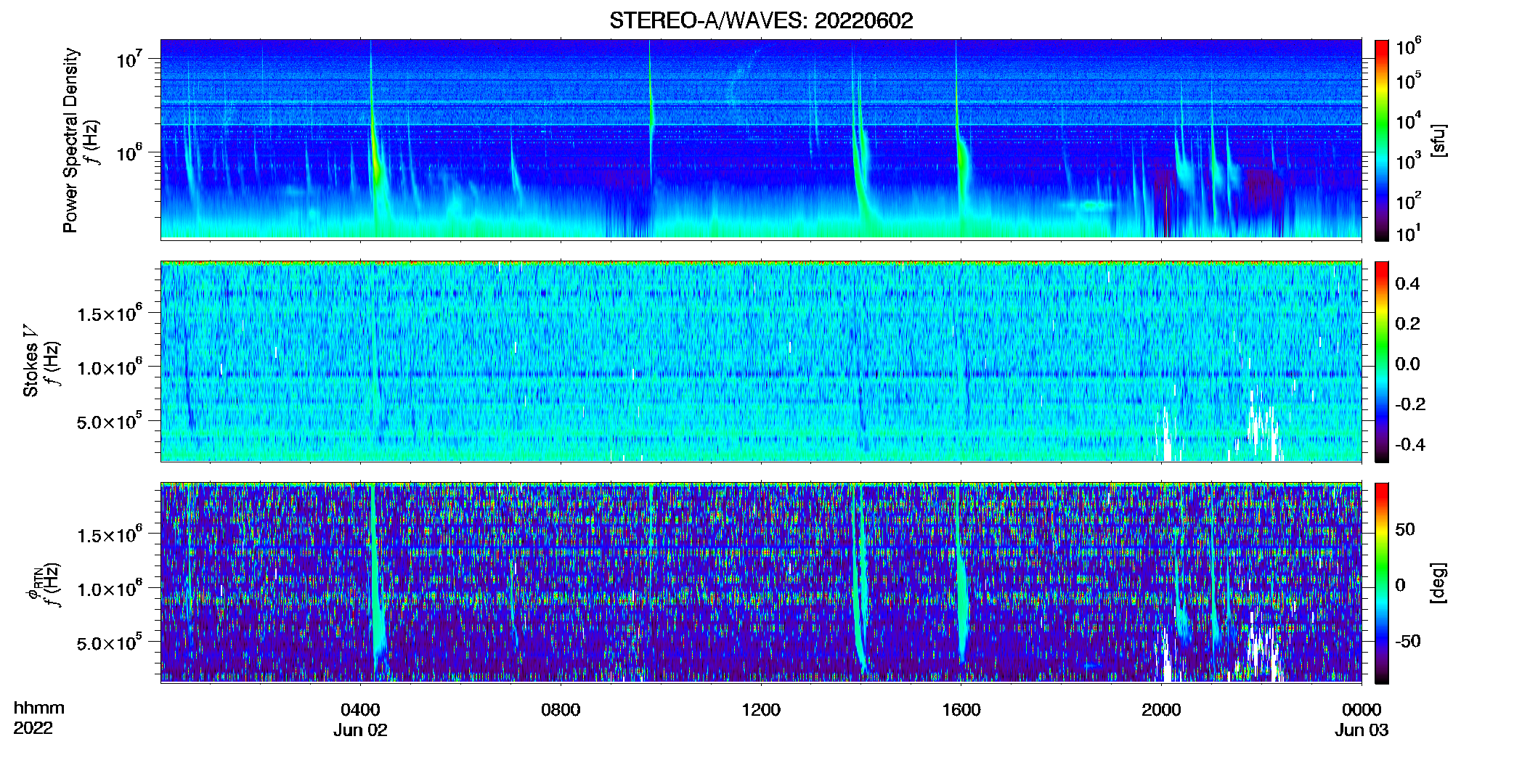The width and height of the screenshot is (1522, 784).
Task: Select the 1.5×10⁶ tick on Stokes V panel
Action: pos(110,313)
